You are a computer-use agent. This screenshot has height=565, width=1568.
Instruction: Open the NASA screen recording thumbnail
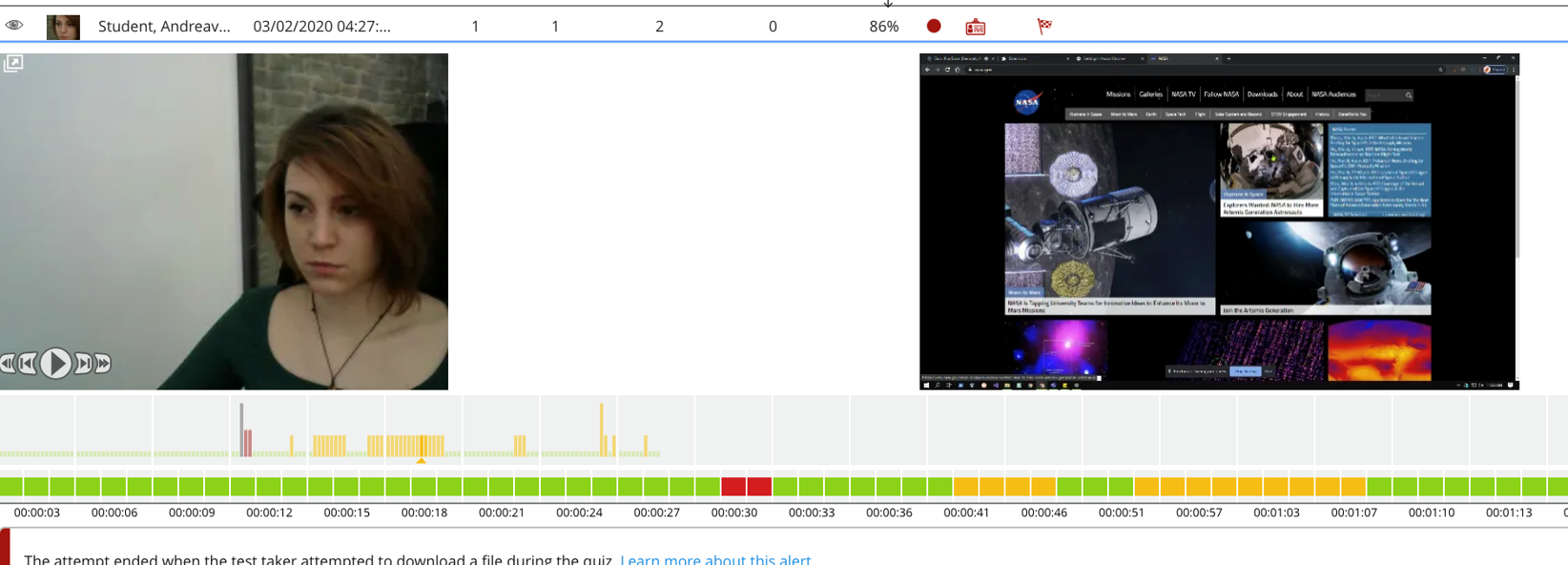pyautogui.click(x=1218, y=221)
